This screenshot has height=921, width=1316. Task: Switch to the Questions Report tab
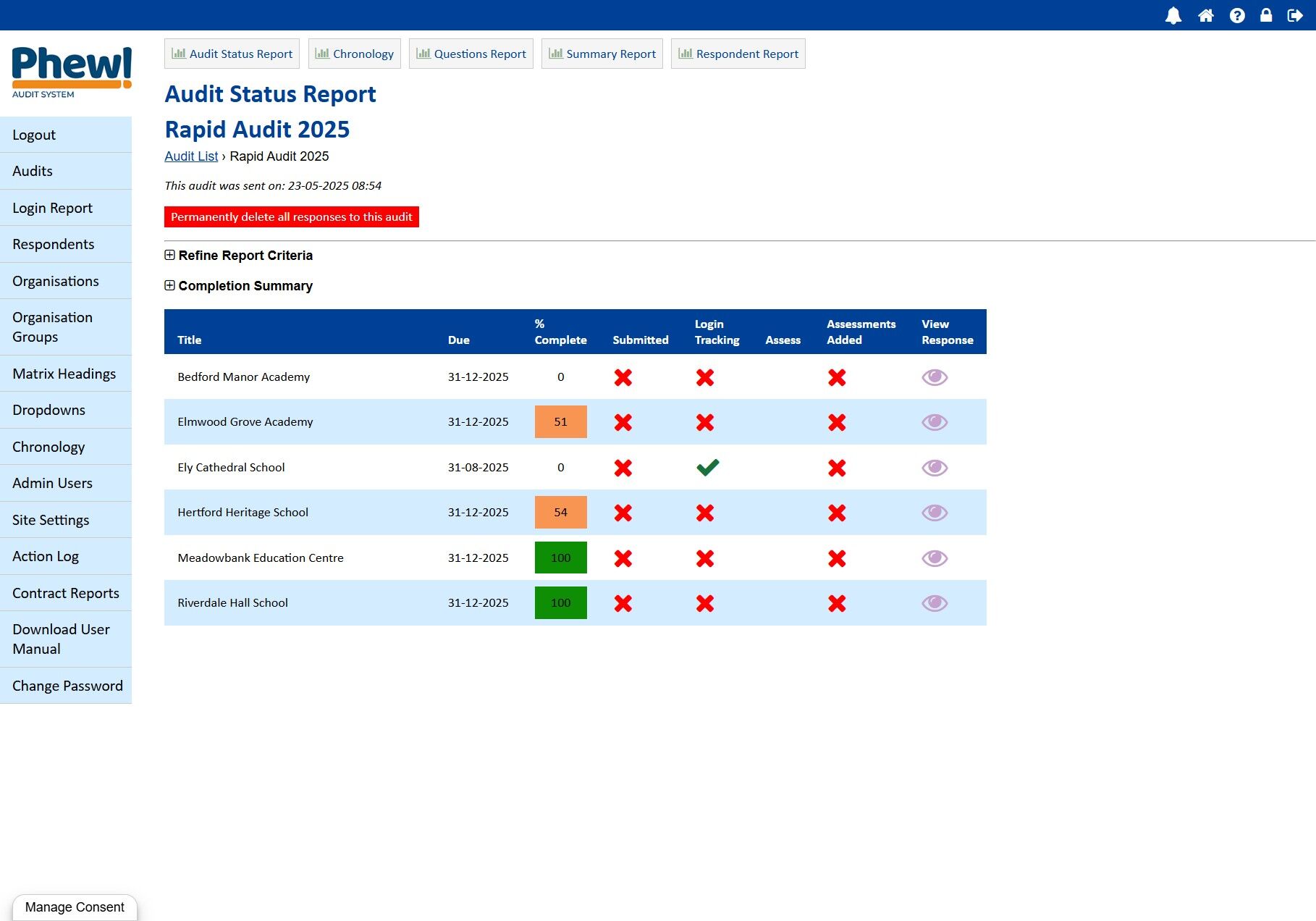pos(471,54)
